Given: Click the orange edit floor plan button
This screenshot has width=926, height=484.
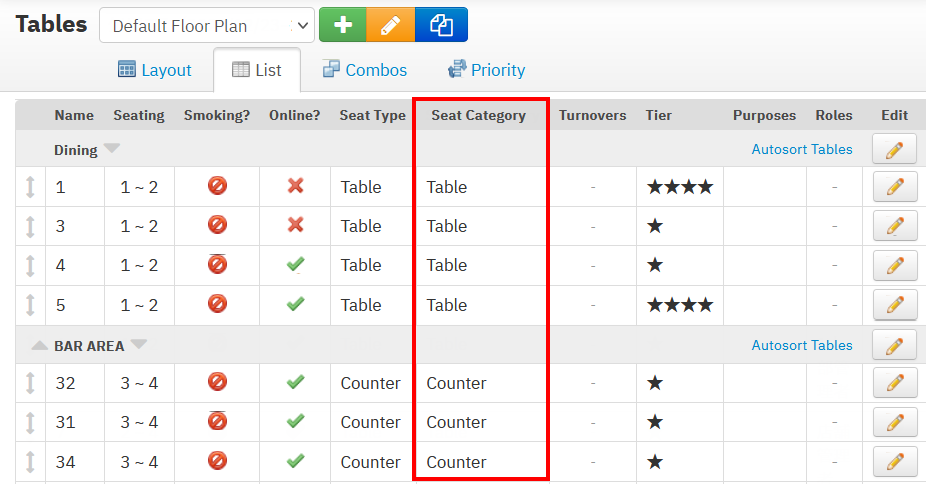Looking at the screenshot, I should click(391, 25).
